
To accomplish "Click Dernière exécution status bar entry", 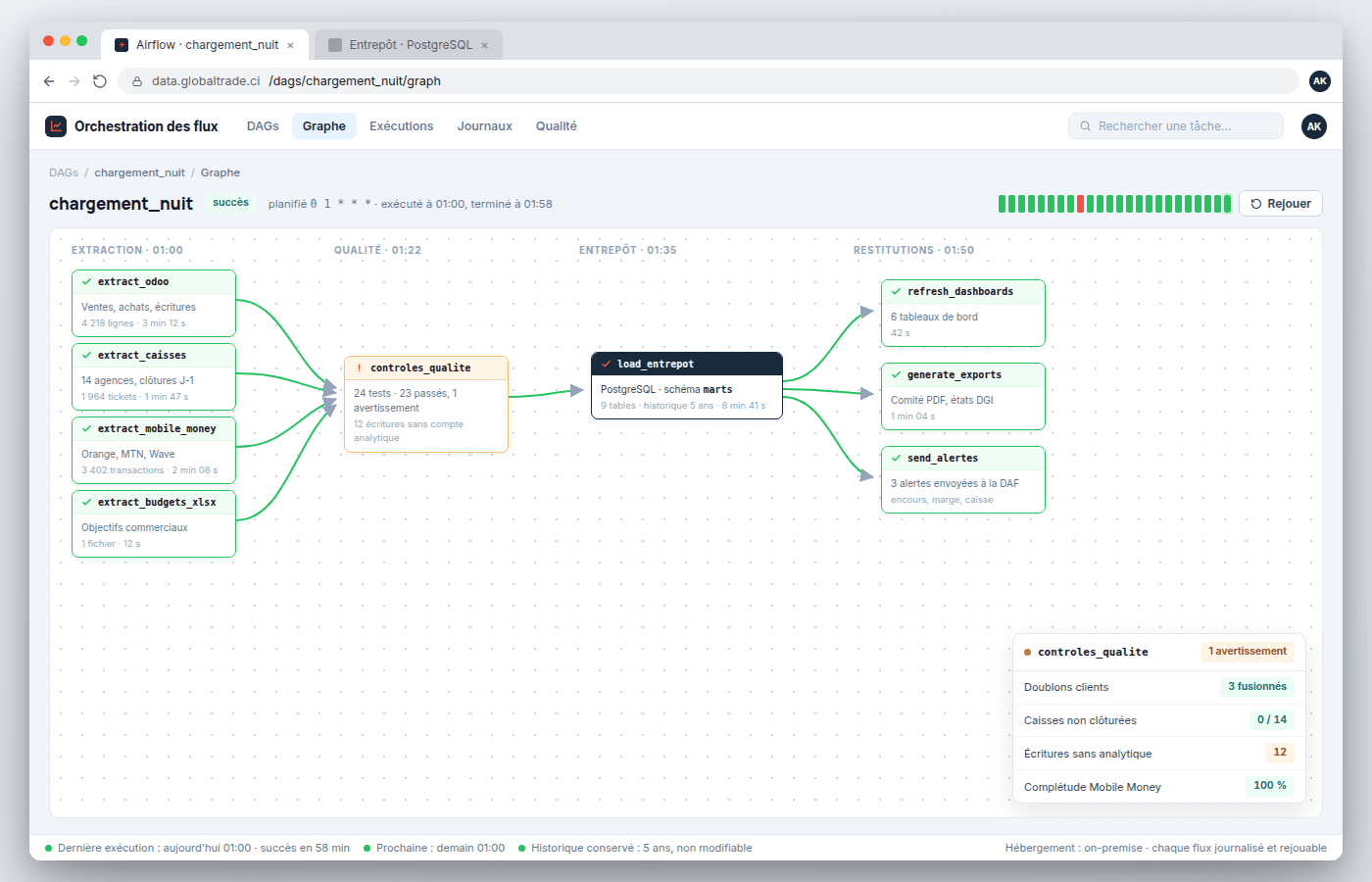I will 197,849.
